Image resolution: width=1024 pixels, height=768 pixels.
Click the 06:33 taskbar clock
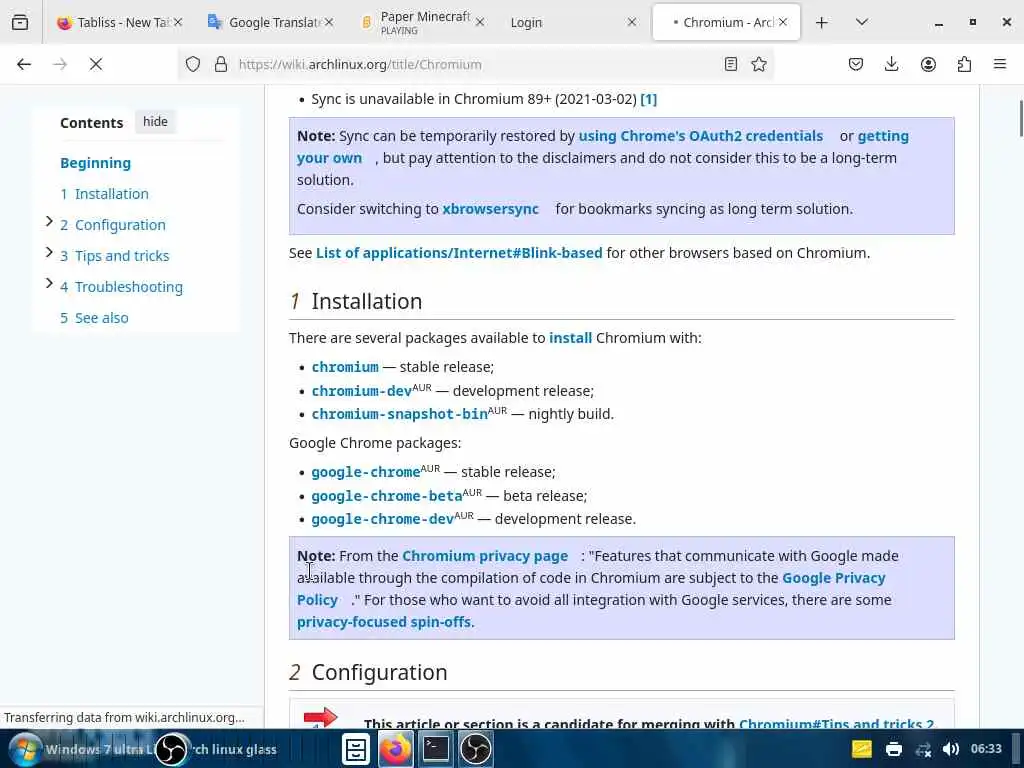pos(986,748)
